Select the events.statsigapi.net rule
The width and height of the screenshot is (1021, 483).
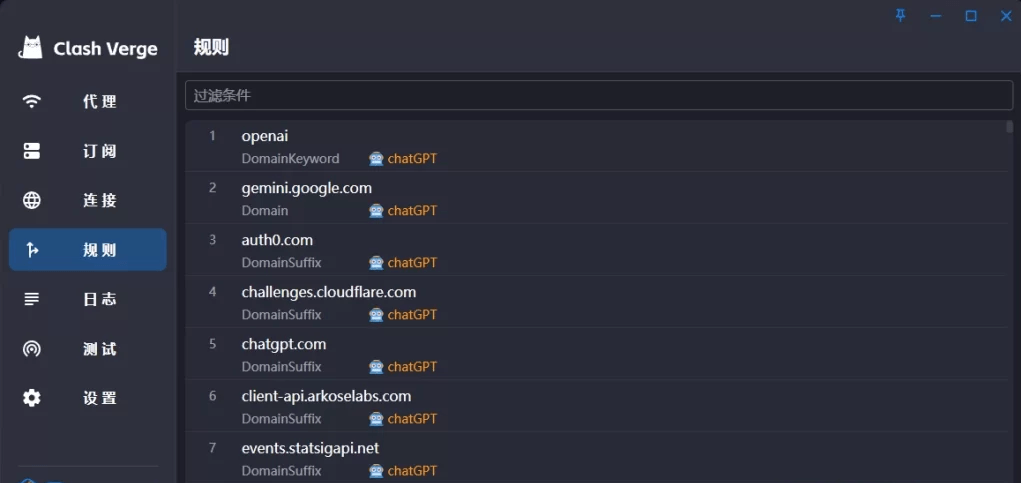point(310,449)
